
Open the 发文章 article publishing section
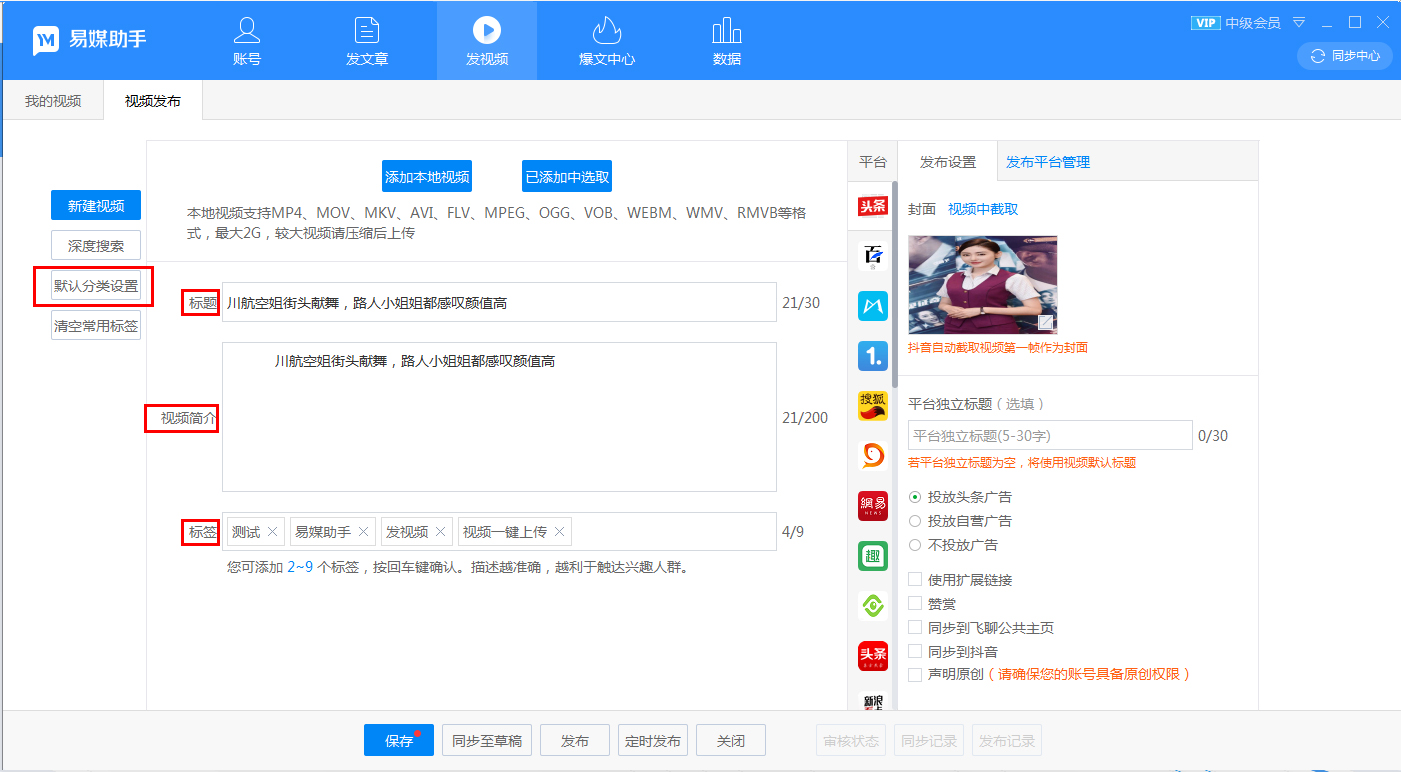pyautogui.click(x=367, y=41)
